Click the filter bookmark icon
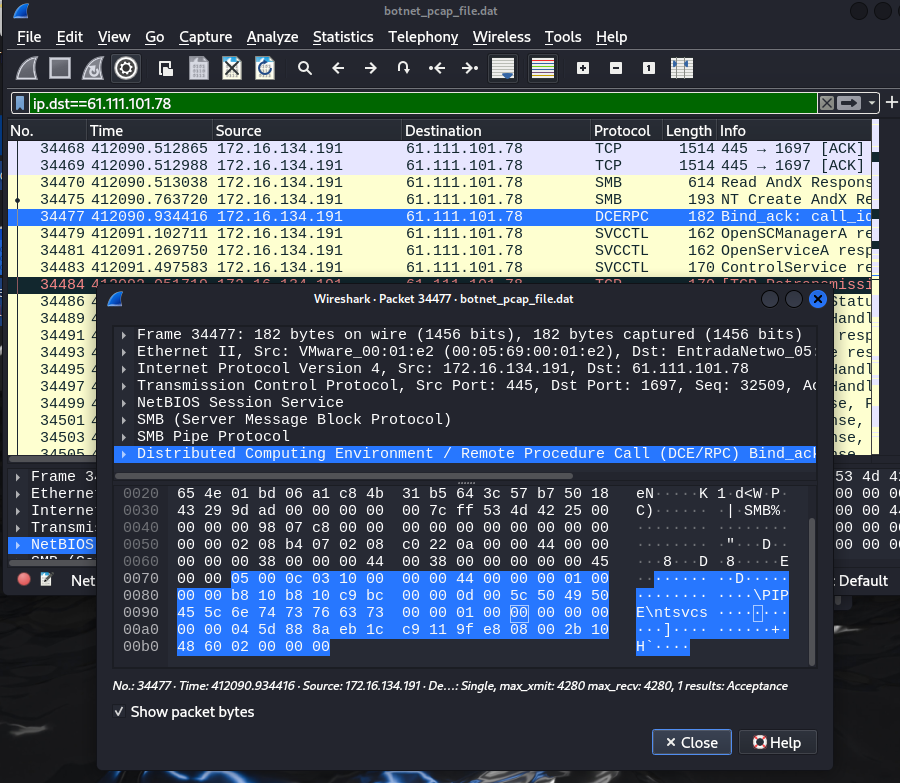The image size is (900, 783). [x=20, y=103]
